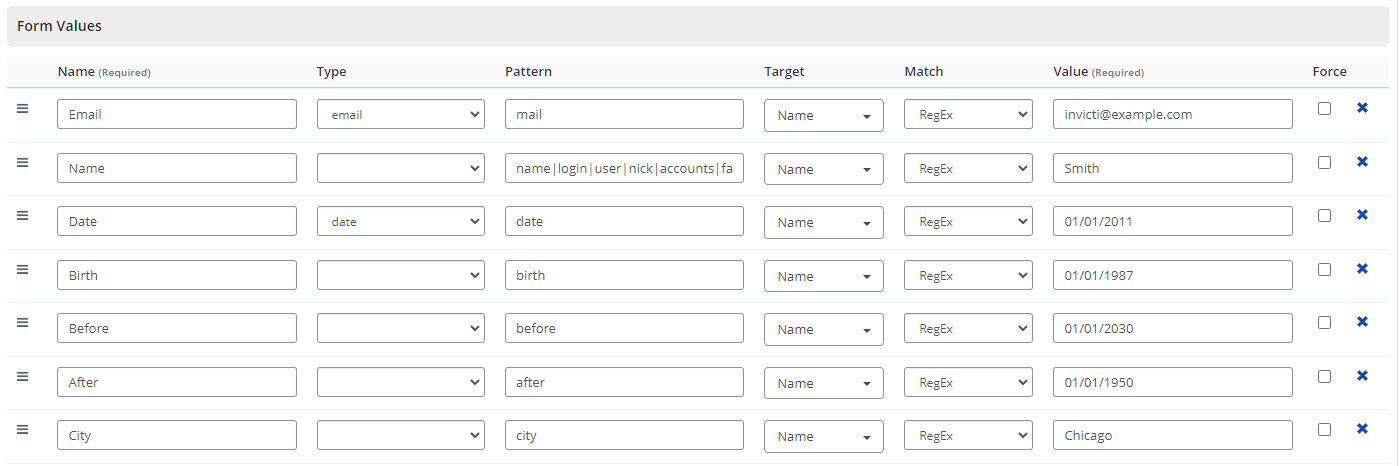
Task: Click the Value field containing Smith
Action: pyautogui.click(x=1172, y=168)
